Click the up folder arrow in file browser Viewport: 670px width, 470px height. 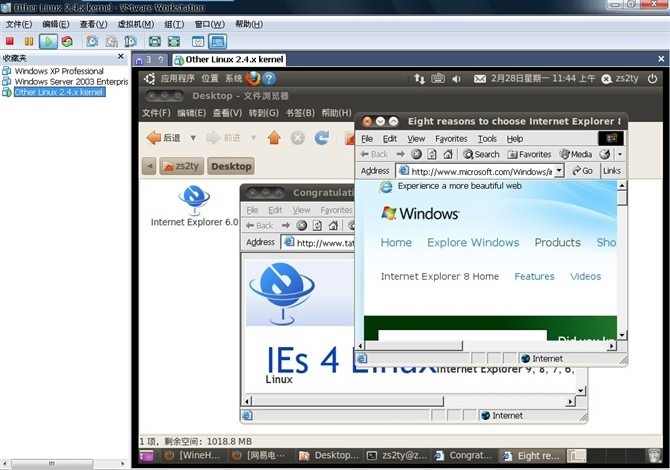[x=274, y=138]
